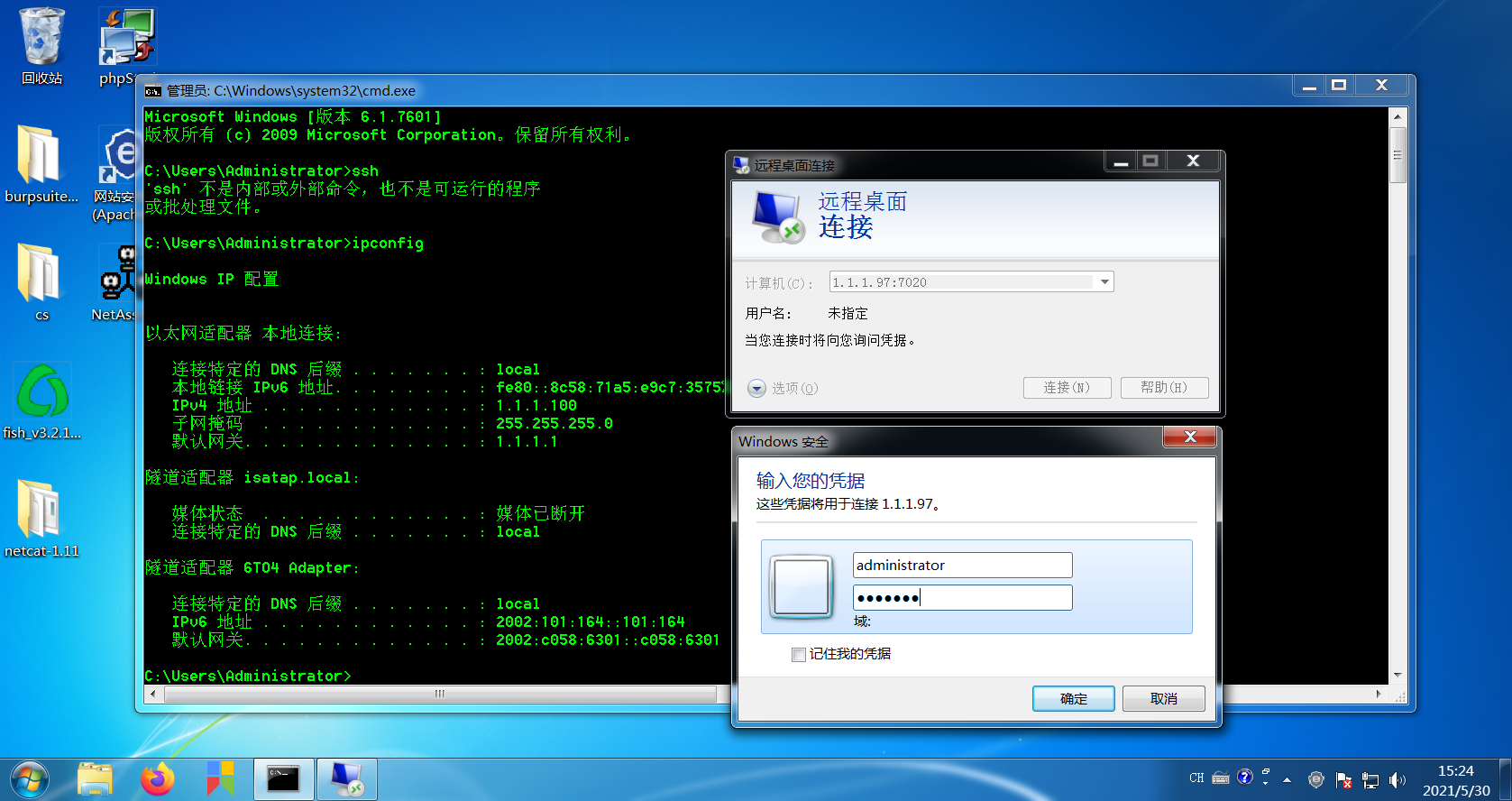This screenshot has width=1512, height=801.
Task: Click the colorful flag taskbar icon
Action: click(x=220, y=779)
